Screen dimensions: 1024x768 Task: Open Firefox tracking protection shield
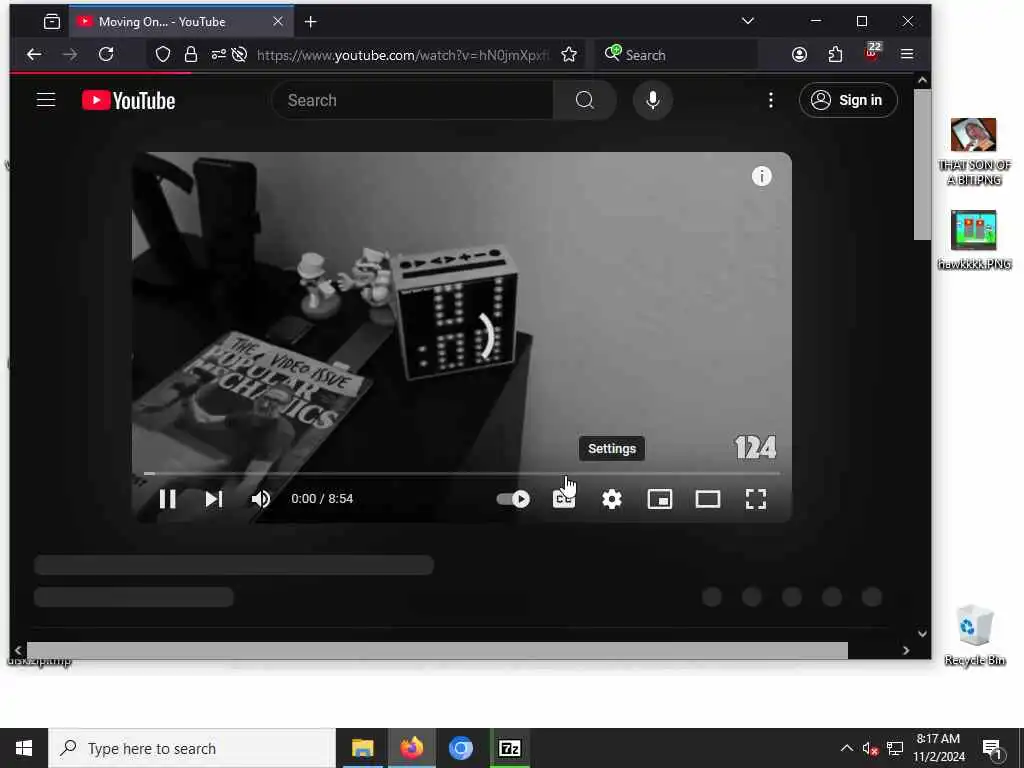point(163,55)
